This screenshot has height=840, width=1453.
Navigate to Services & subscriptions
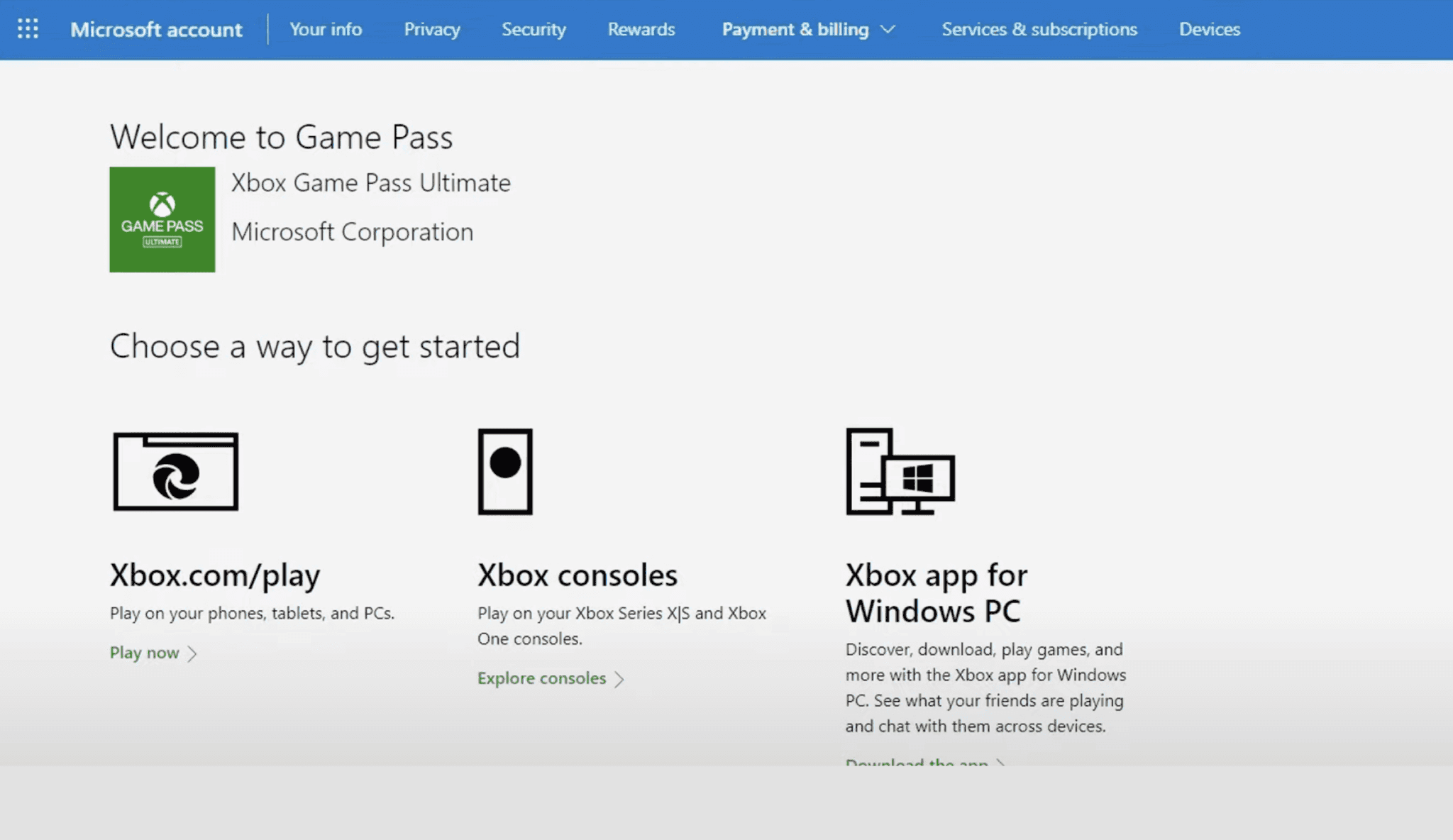(x=1039, y=30)
